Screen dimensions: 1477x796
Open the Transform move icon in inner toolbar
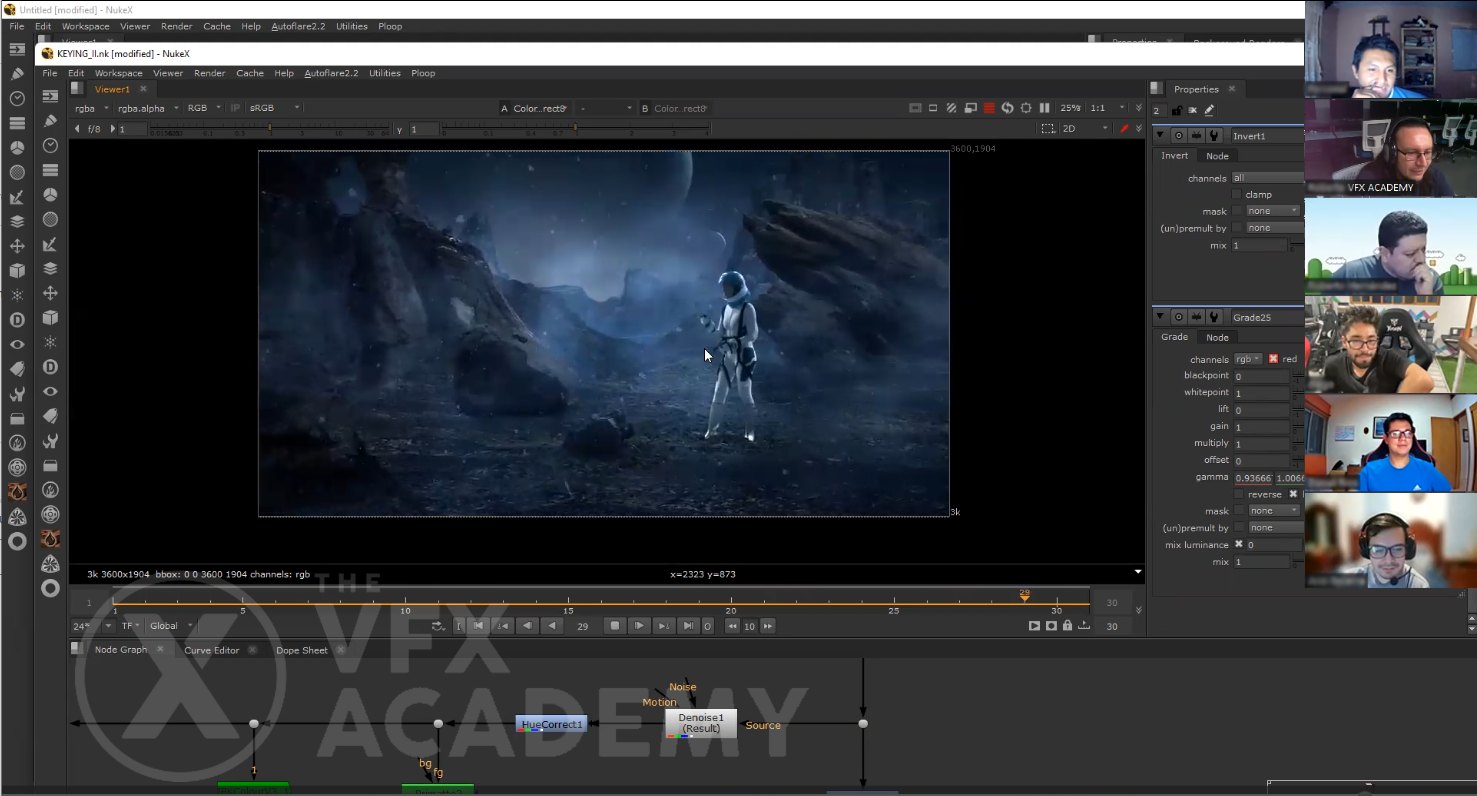pyautogui.click(x=50, y=293)
